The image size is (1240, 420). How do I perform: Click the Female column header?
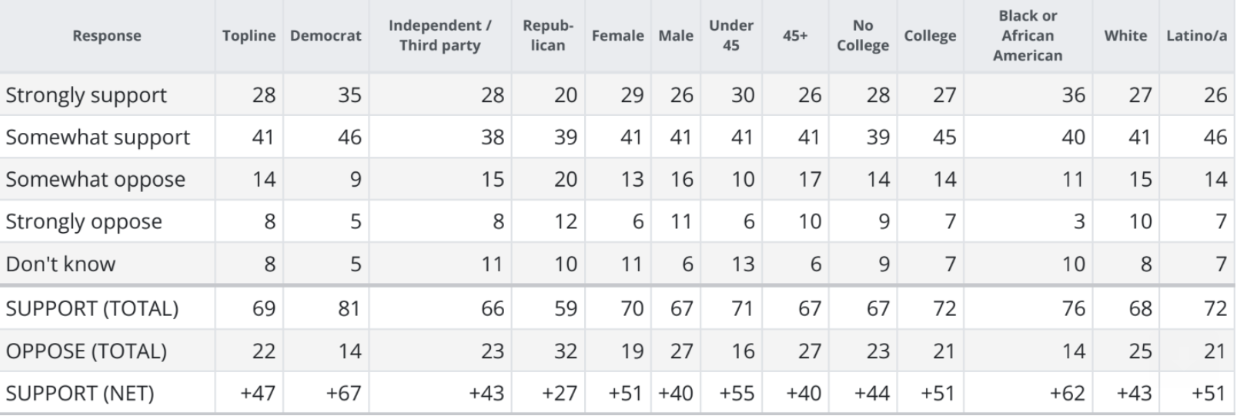[x=618, y=36]
